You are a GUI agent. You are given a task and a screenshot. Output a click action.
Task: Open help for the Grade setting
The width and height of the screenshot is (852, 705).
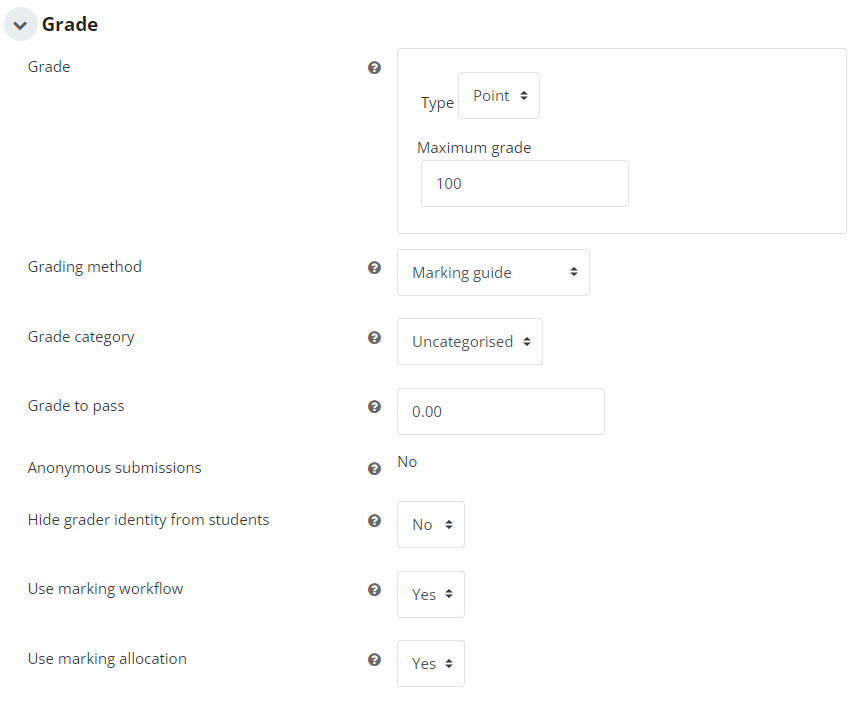point(374,67)
